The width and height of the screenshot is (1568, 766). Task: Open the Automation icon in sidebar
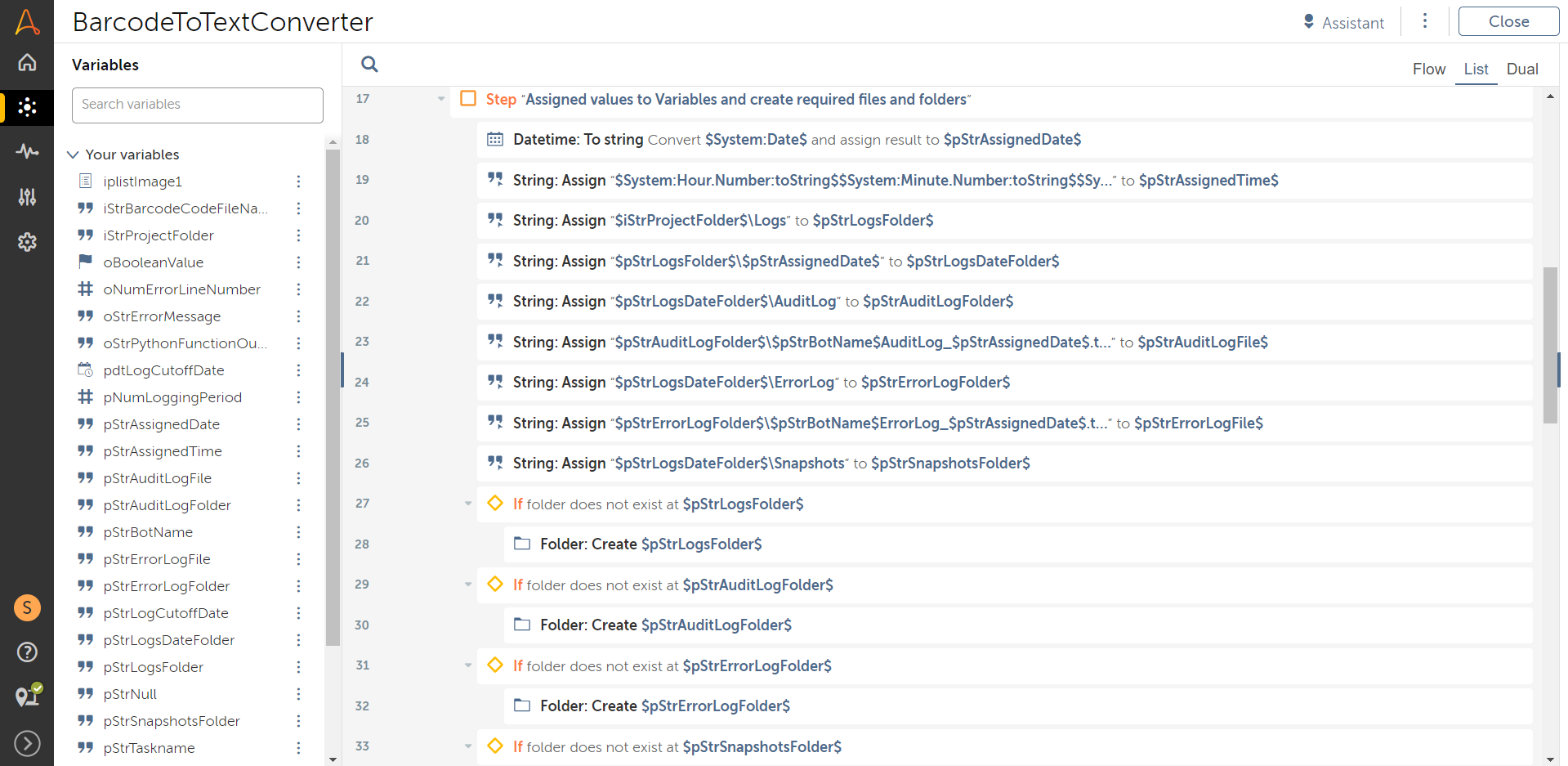[27, 107]
